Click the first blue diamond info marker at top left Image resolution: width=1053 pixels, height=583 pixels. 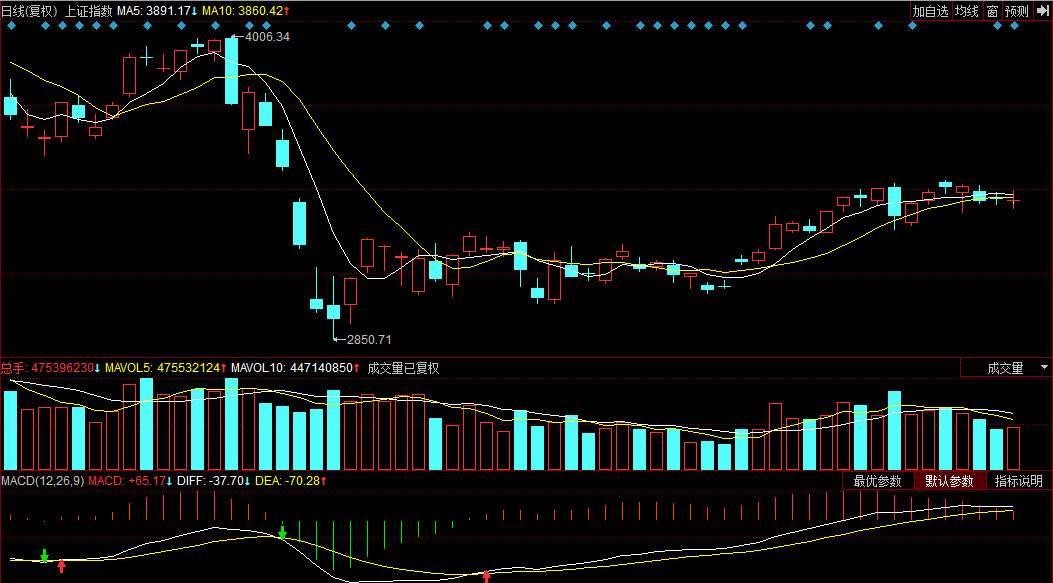(10, 27)
